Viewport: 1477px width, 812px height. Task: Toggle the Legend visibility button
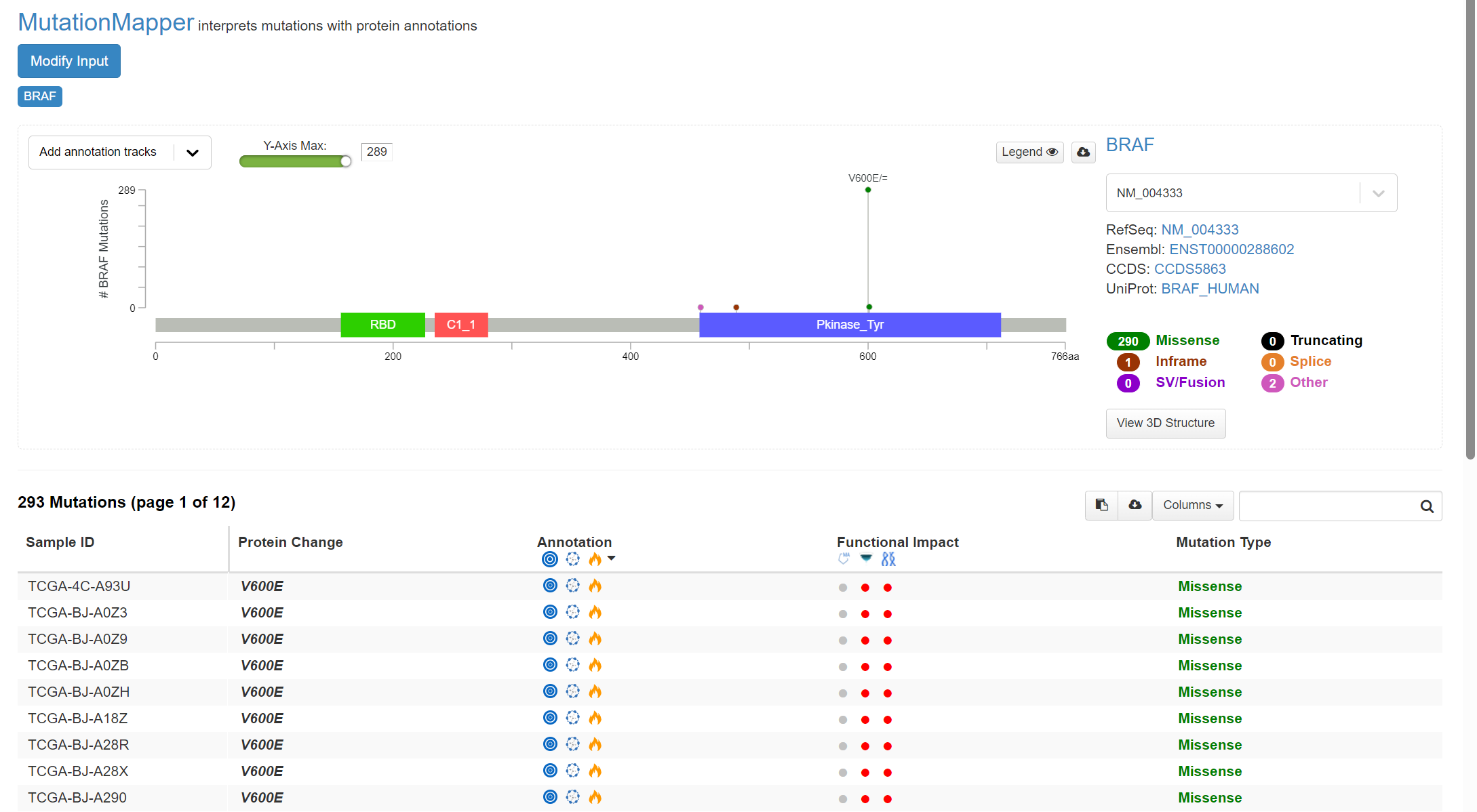pyautogui.click(x=1029, y=152)
